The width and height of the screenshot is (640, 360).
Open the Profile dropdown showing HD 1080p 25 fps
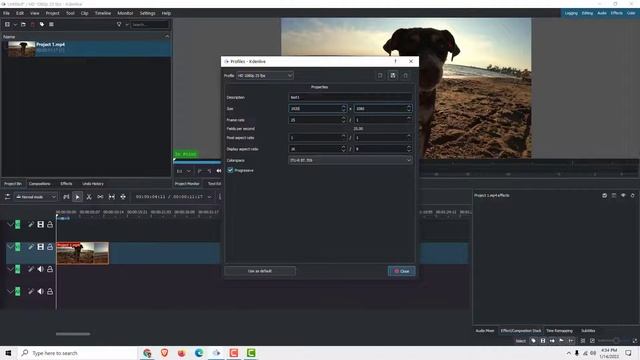265,76
